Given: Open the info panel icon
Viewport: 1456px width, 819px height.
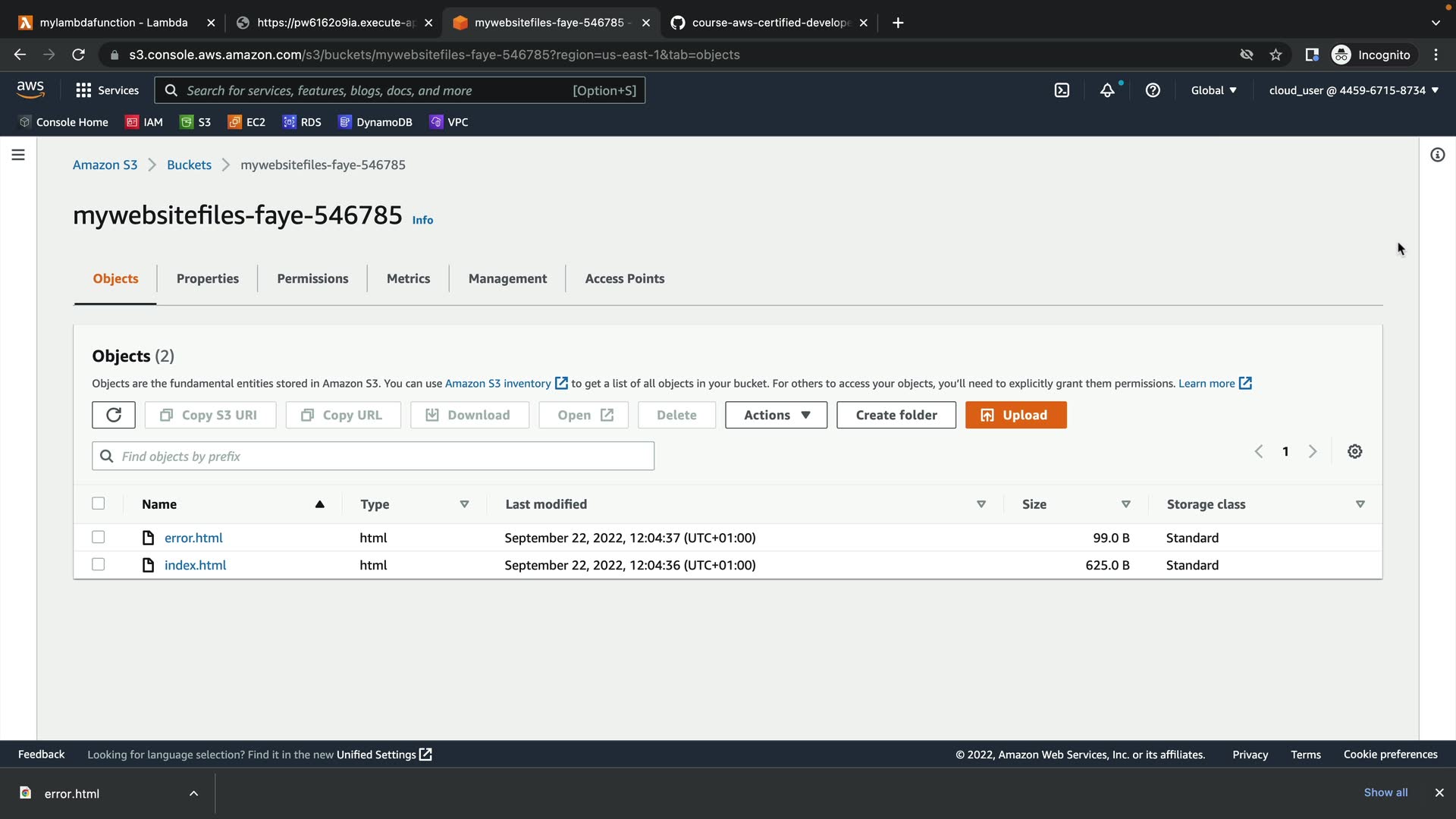Looking at the screenshot, I should tap(1437, 155).
